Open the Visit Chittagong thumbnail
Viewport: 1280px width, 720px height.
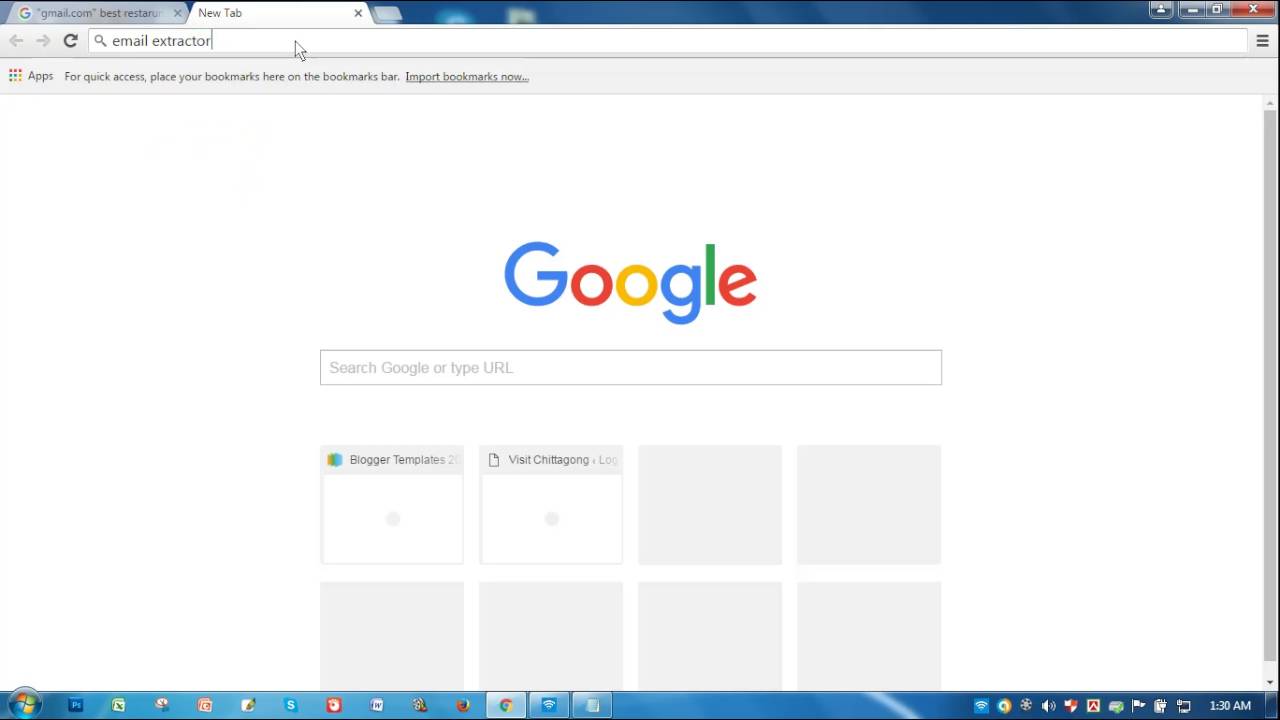click(551, 505)
